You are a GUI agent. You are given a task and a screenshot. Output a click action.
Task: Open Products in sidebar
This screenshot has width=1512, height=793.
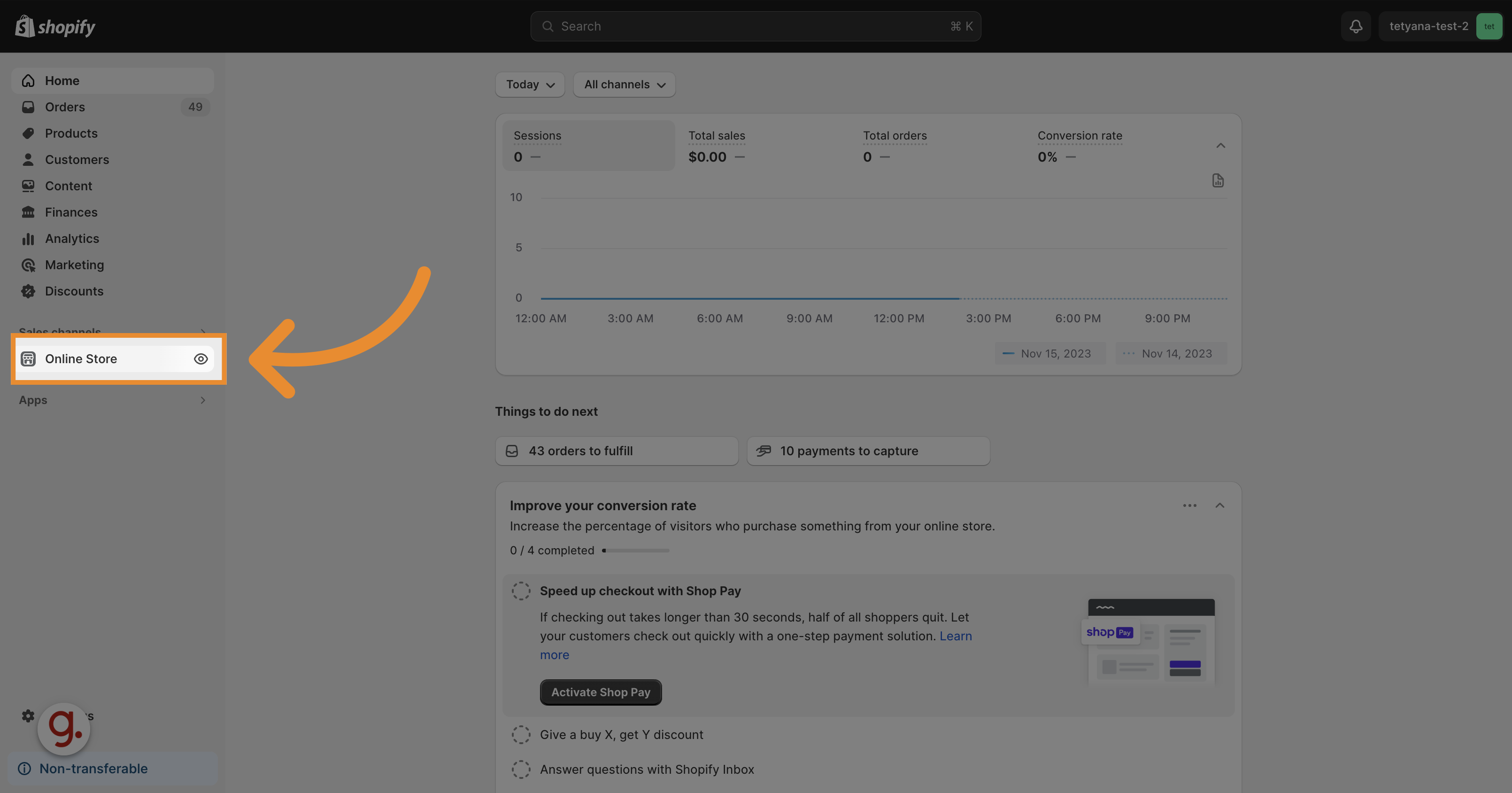pyautogui.click(x=113, y=133)
